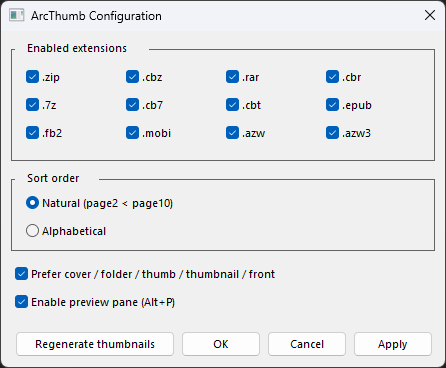Toggle the .epub extension checkbox
The width and height of the screenshot is (446, 368).
pyautogui.click(x=332, y=105)
